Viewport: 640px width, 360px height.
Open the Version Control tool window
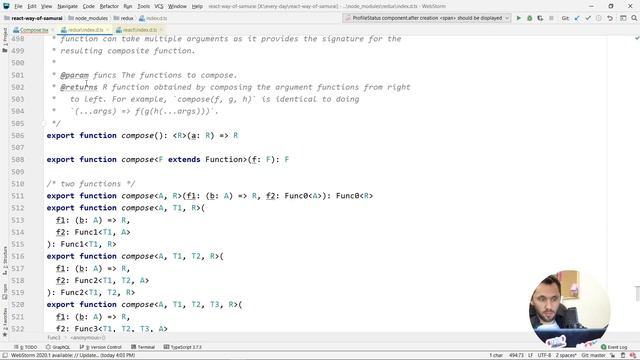click(100, 347)
